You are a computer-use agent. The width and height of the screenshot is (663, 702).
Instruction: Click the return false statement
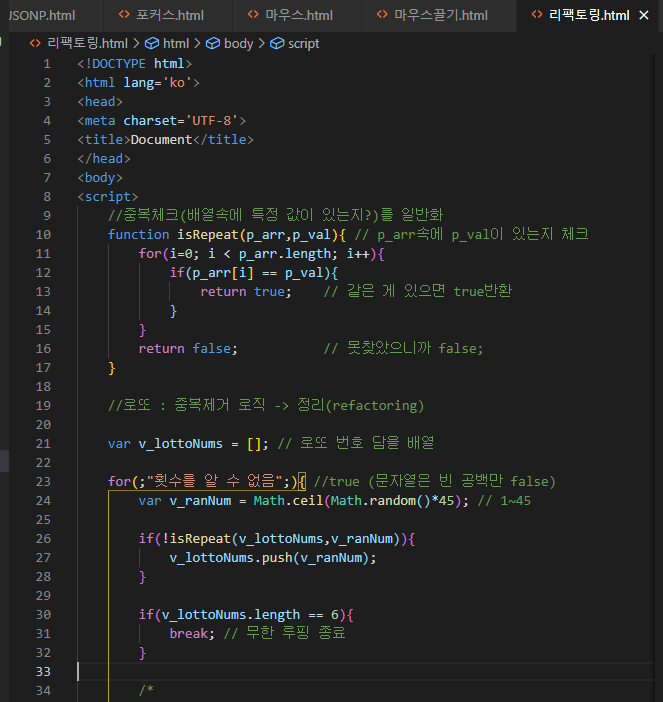coord(188,349)
